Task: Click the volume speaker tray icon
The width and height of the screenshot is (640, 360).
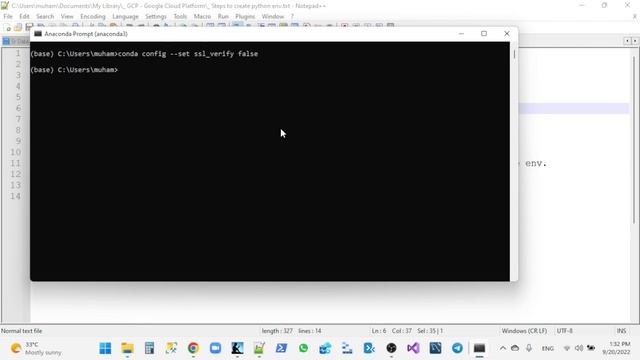Action: pyautogui.click(x=578, y=348)
